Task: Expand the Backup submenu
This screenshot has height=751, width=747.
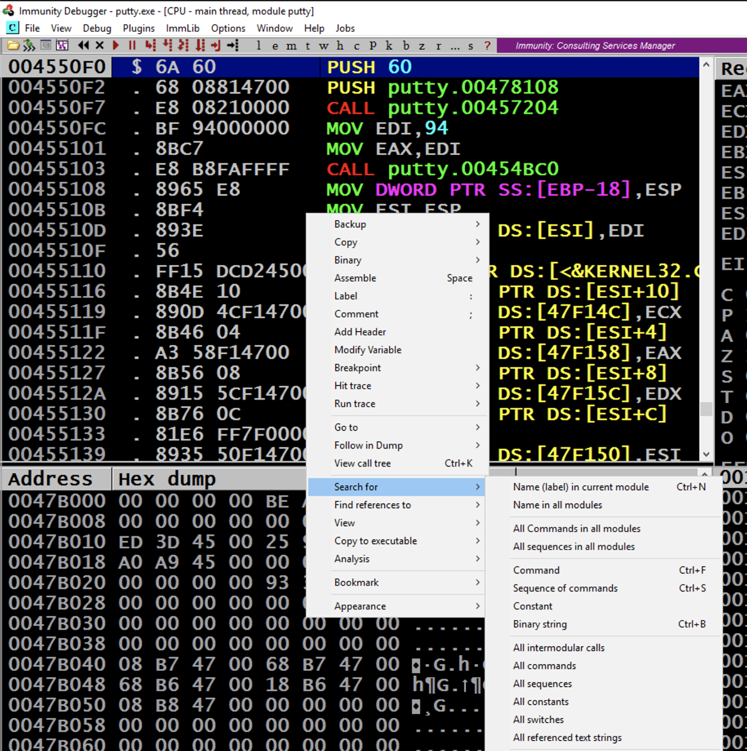Action: click(x=397, y=224)
